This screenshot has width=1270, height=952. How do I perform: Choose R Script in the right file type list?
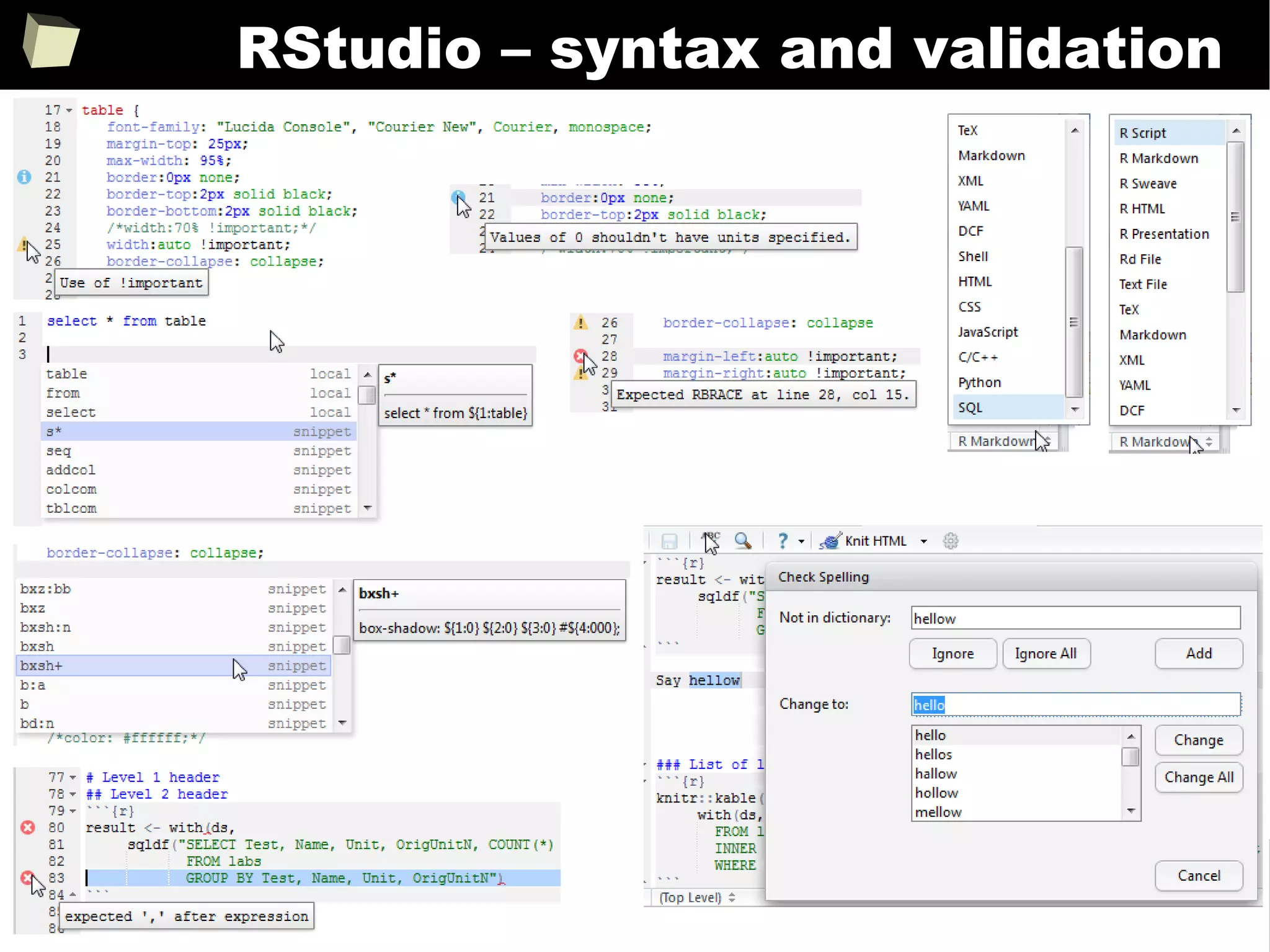point(1170,133)
